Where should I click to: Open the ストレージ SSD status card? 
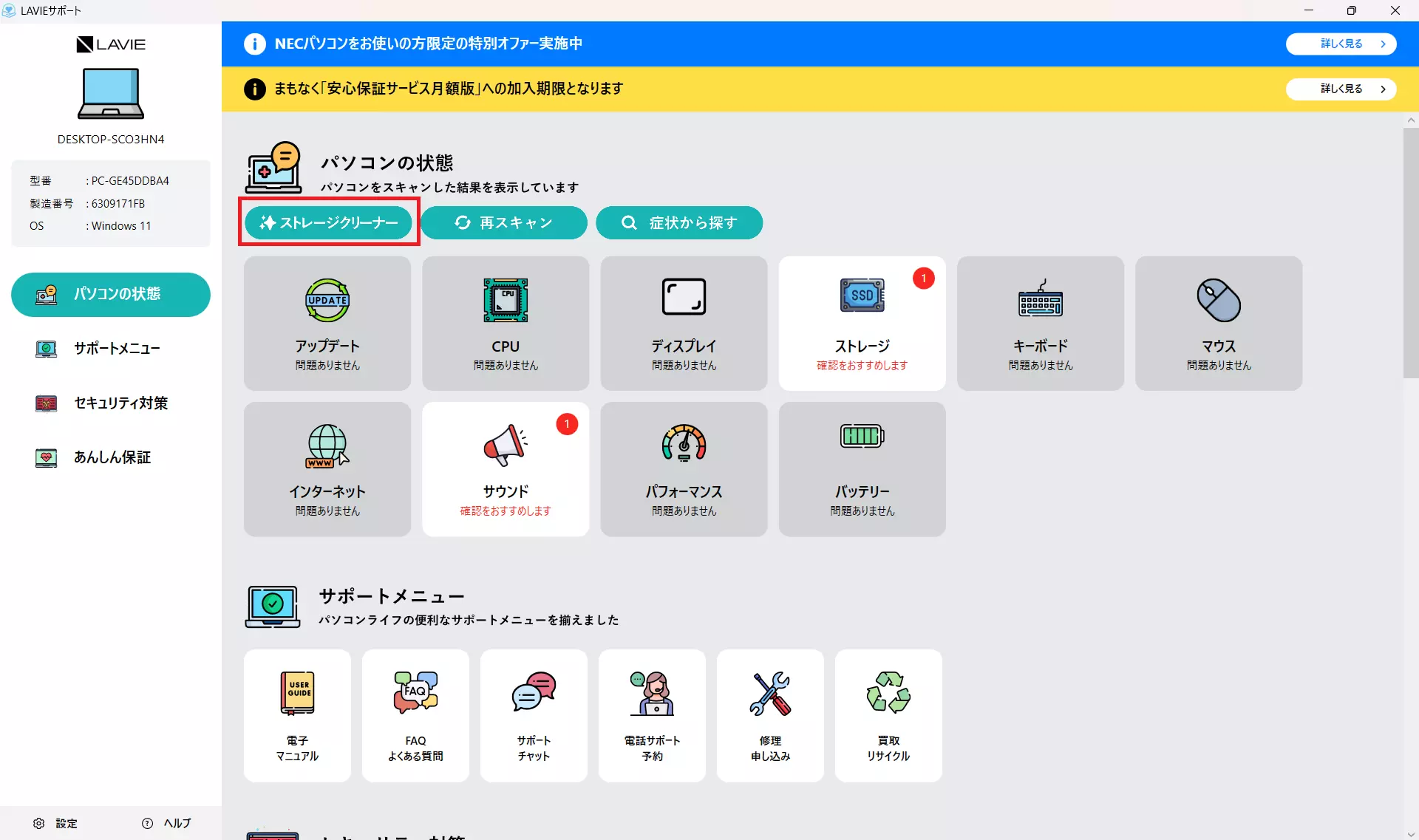point(862,323)
